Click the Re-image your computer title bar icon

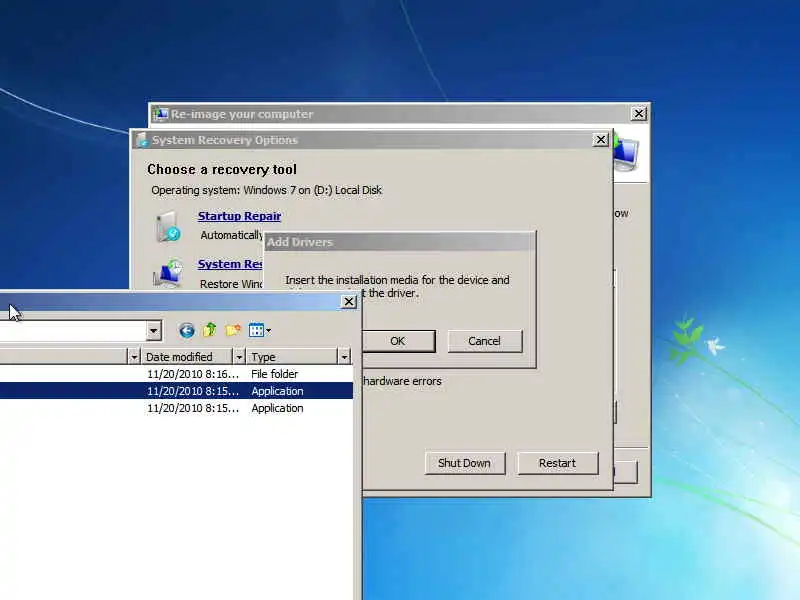(160, 114)
